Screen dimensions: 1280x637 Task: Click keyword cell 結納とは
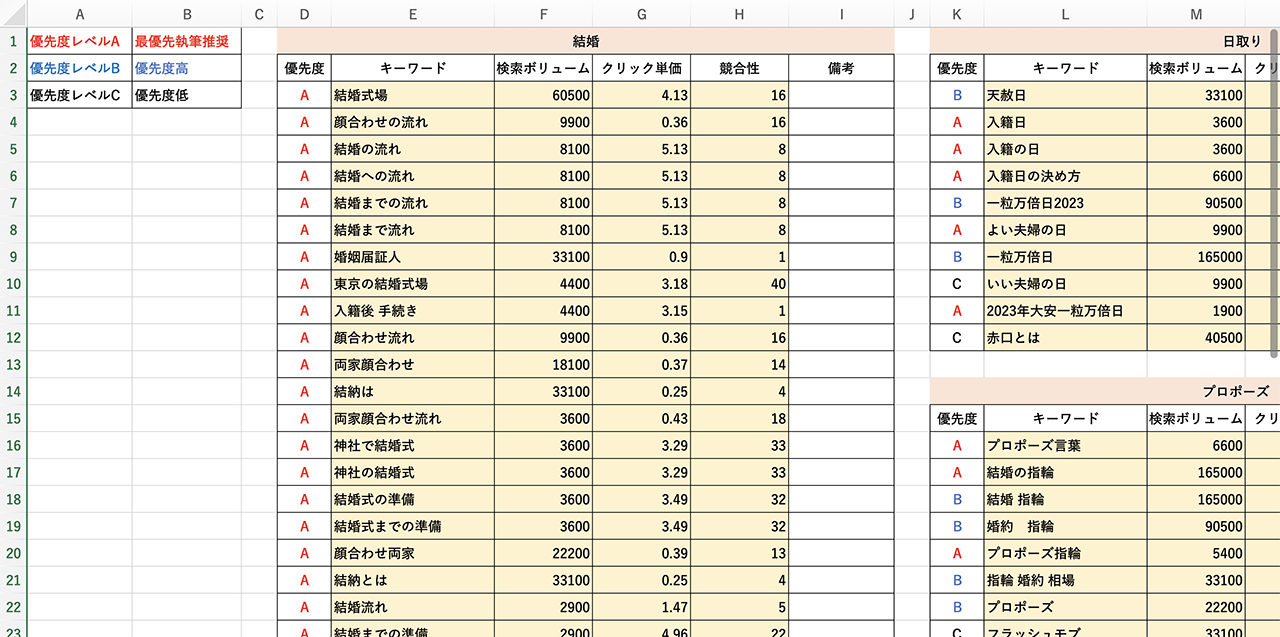point(413,581)
